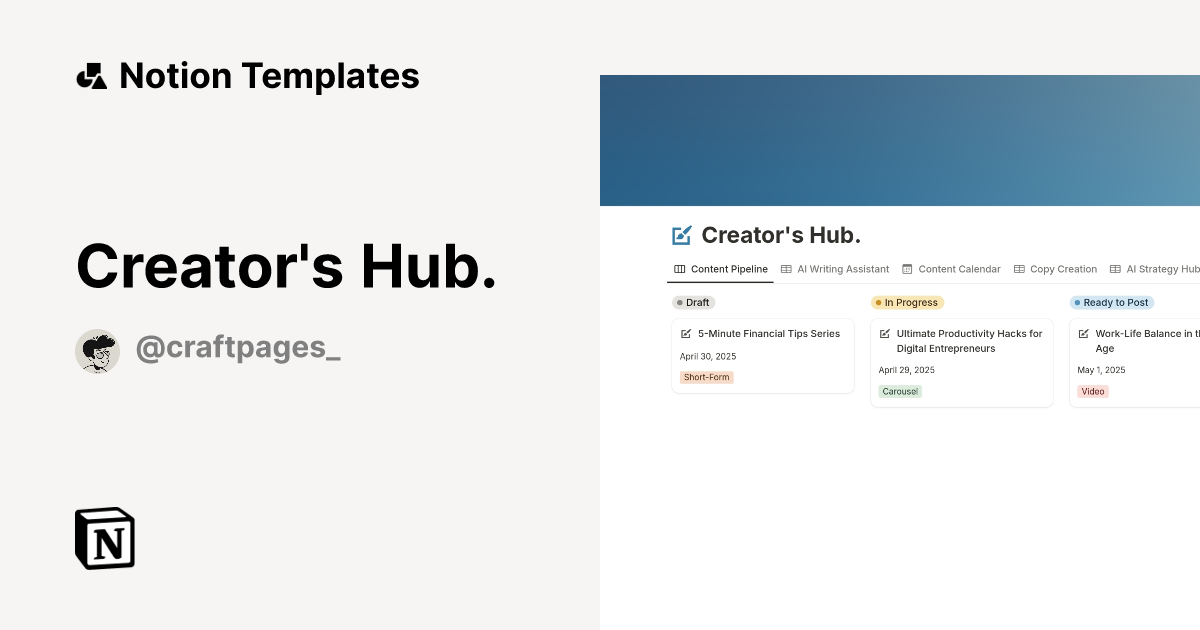Select the table icon beside AI Writing Assistant
1200x630 pixels.
click(788, 269)
